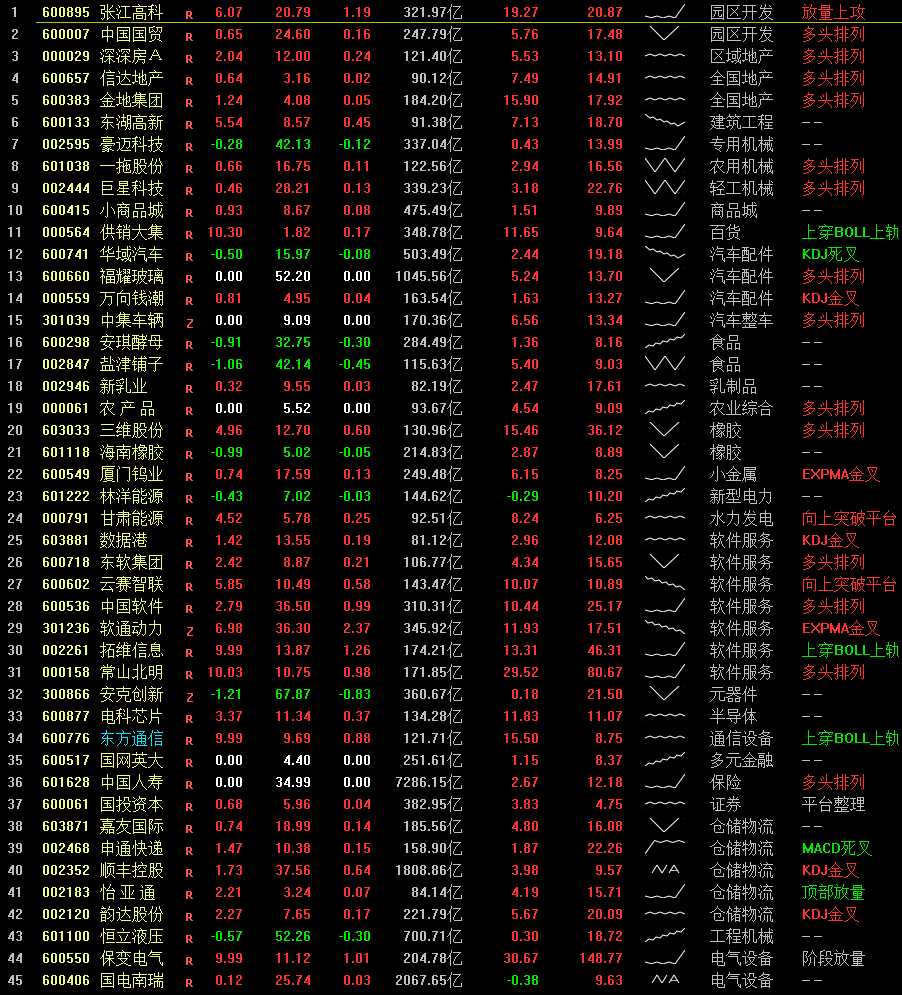Select stock row 张江高科
902x995 pixels.
[x=451, y=12]
